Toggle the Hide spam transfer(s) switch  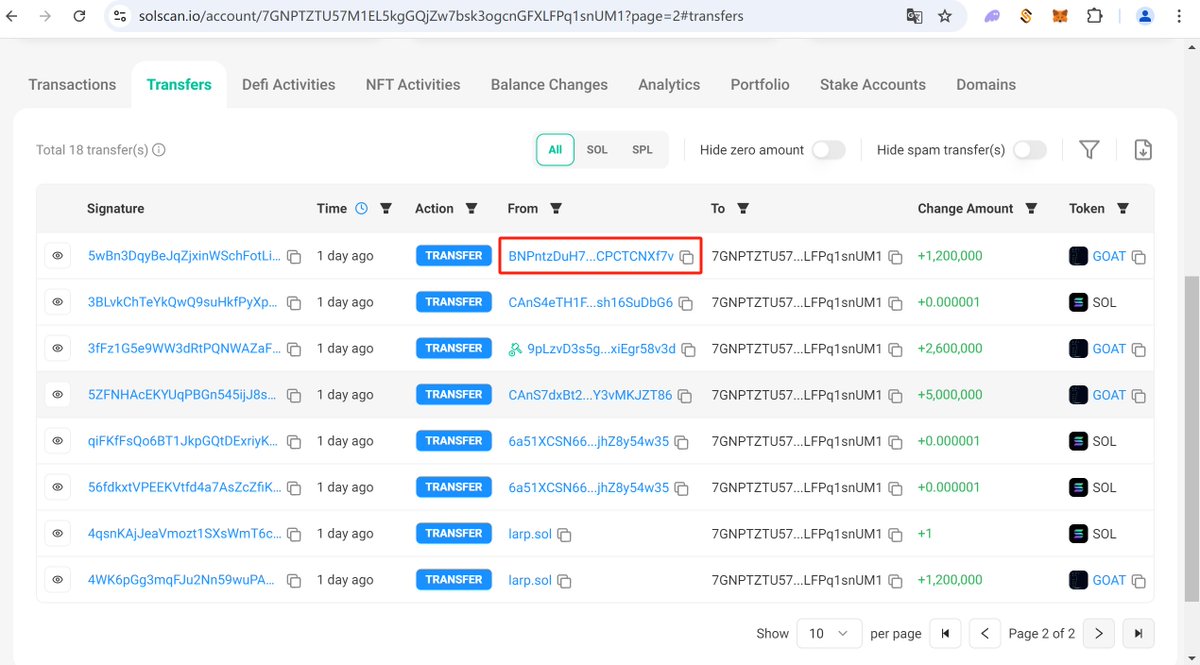pyautogui.click(x=1030, y=150)
